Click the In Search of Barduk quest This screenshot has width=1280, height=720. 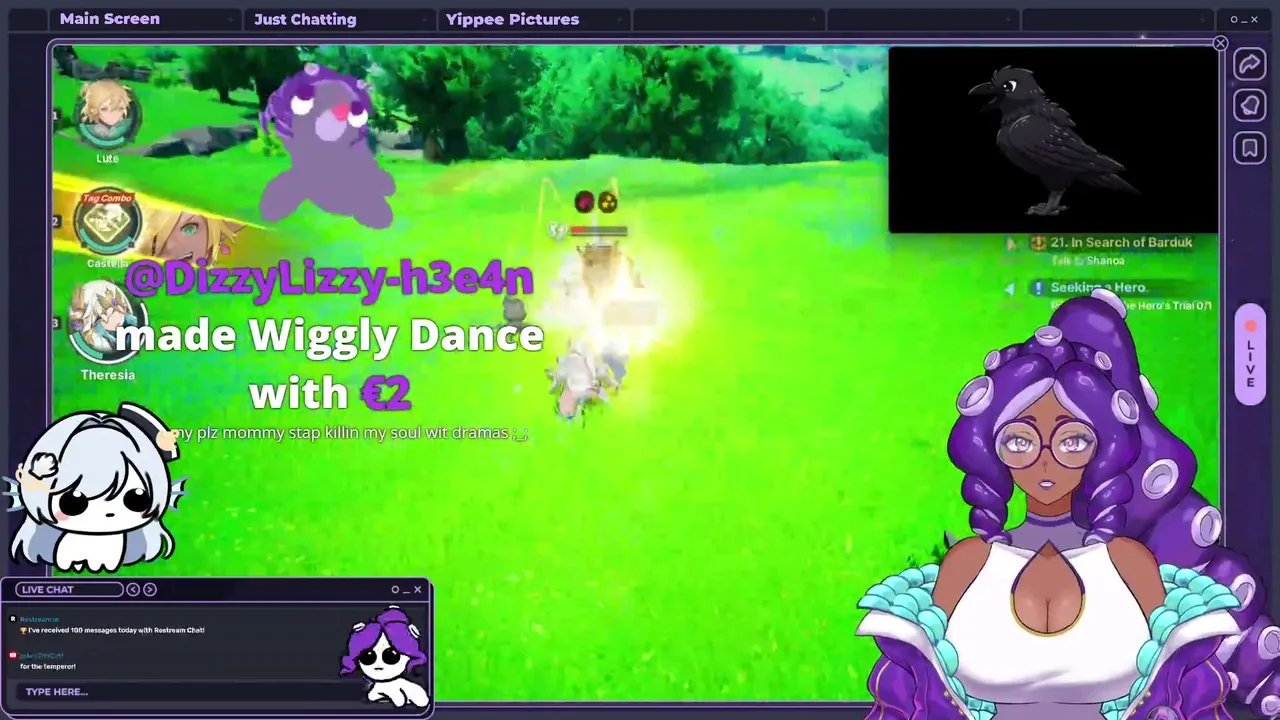coord(1121,242)
